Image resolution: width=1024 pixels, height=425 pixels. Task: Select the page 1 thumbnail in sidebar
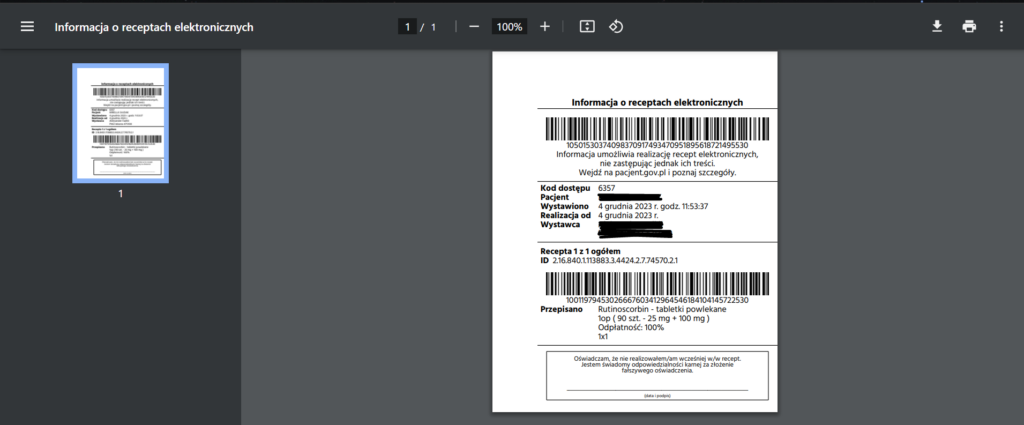pyautogui.click(x=120, y=123)
